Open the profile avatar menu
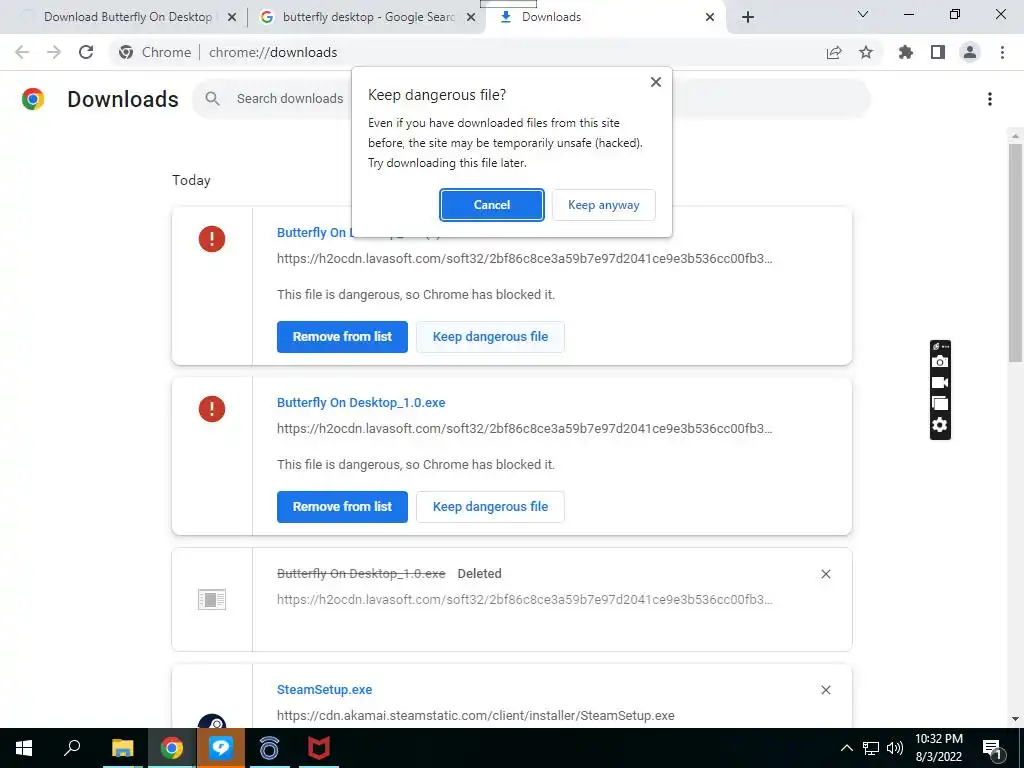1024x768 pixels. click(x=970, y=52)
